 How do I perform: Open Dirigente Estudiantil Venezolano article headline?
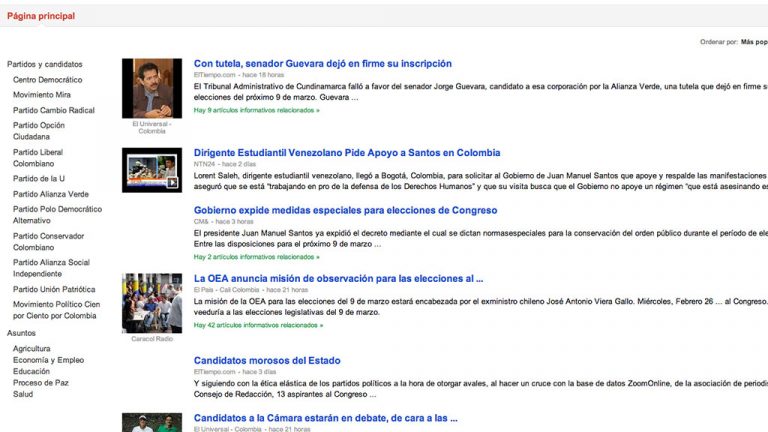pyautogui.click(x=347, y=153)
